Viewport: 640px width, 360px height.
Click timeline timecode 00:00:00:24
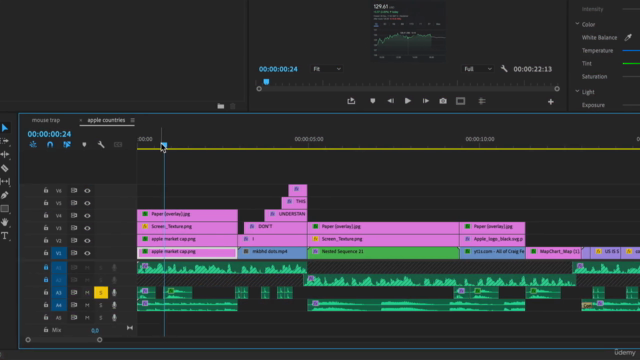[x=49, y=134]
